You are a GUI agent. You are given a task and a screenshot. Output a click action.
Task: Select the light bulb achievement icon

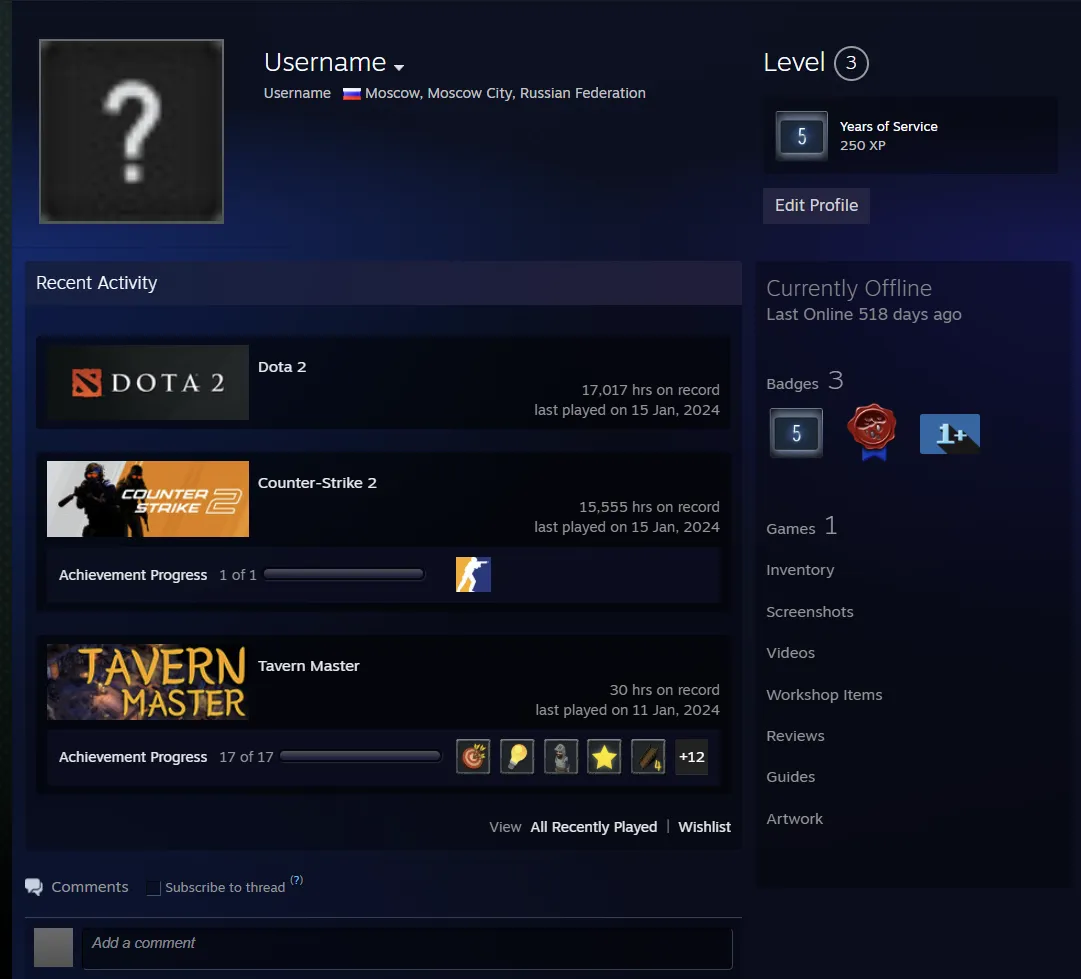pos(517,757)
